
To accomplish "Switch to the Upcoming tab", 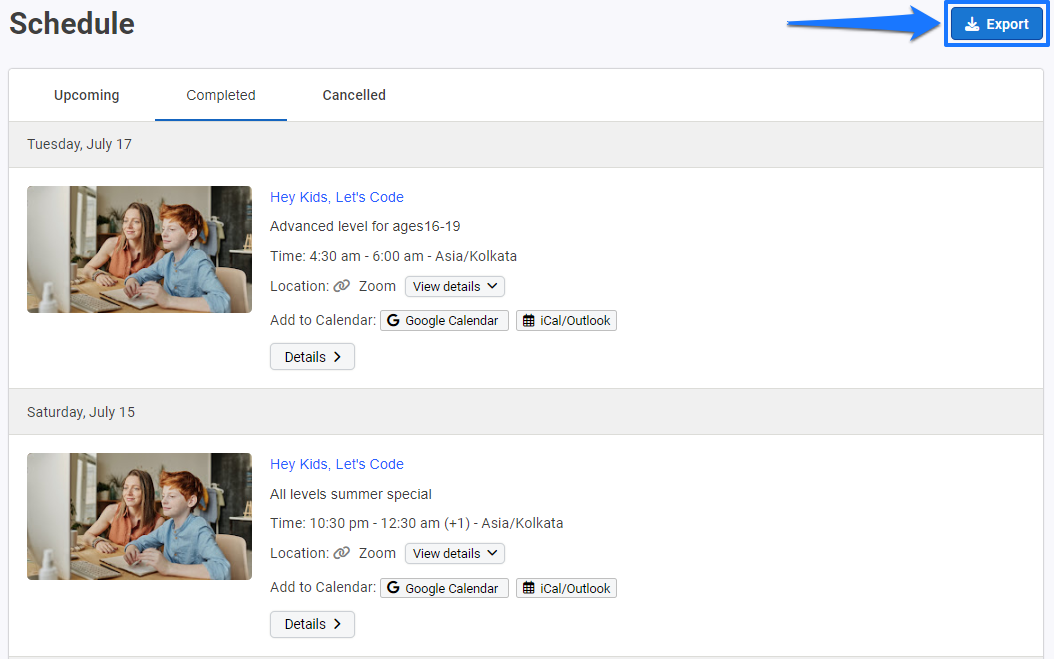I will [87, 95].
